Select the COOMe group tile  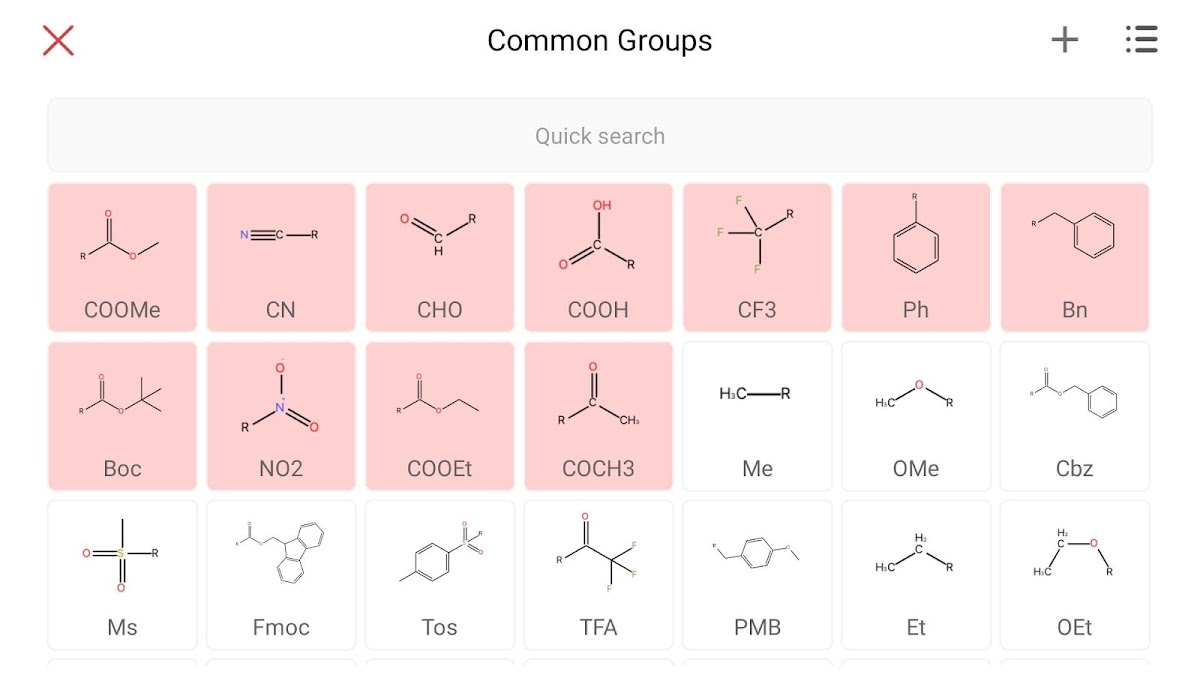click(x=122, y=257)
